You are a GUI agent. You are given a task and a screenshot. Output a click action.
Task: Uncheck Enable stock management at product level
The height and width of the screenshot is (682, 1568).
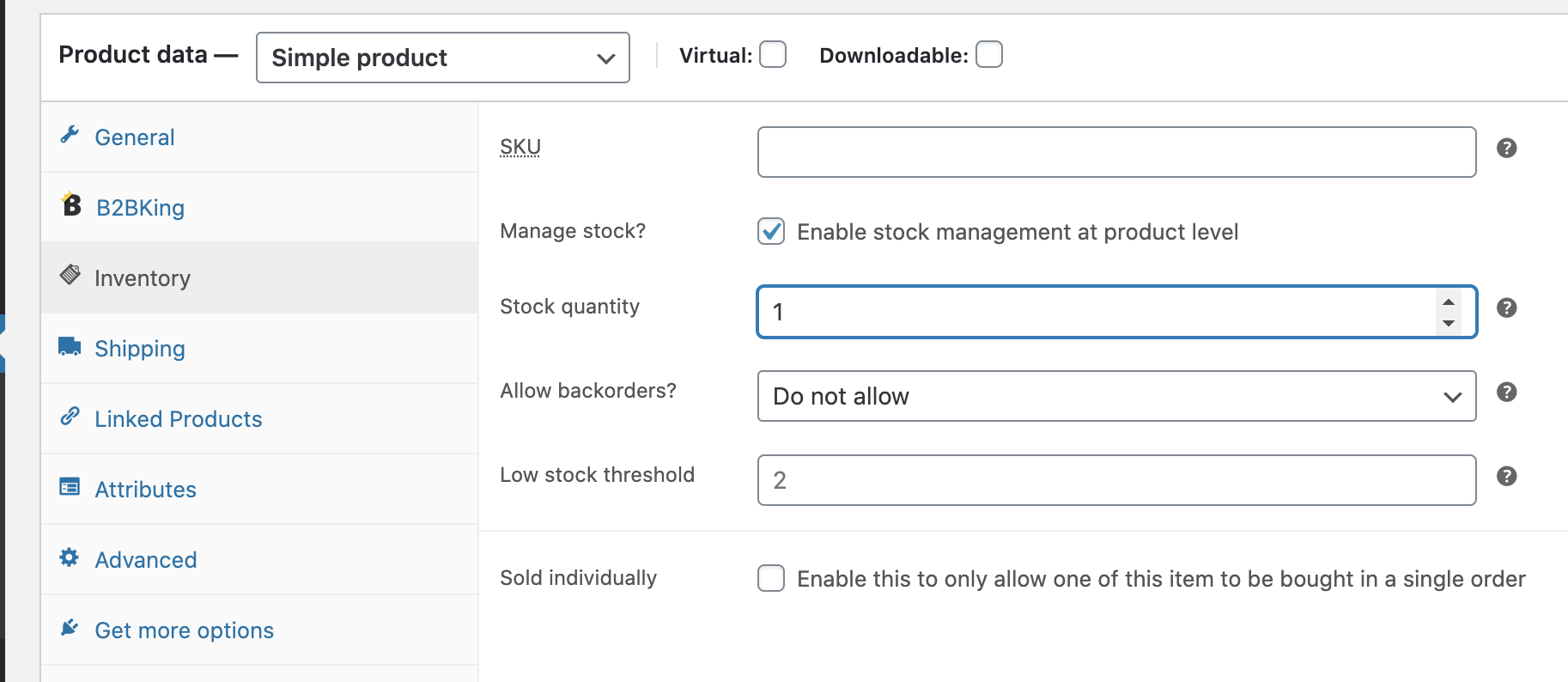pos(771,231)
